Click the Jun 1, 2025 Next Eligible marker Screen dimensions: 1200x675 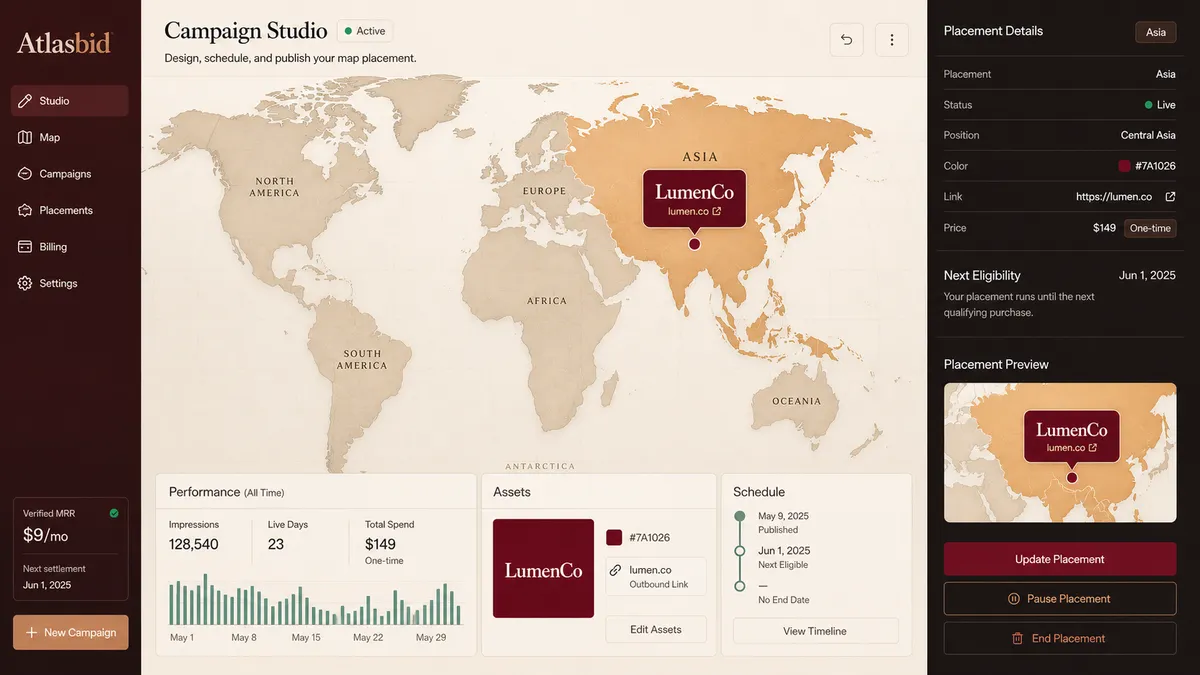click(x=740, y=551)
